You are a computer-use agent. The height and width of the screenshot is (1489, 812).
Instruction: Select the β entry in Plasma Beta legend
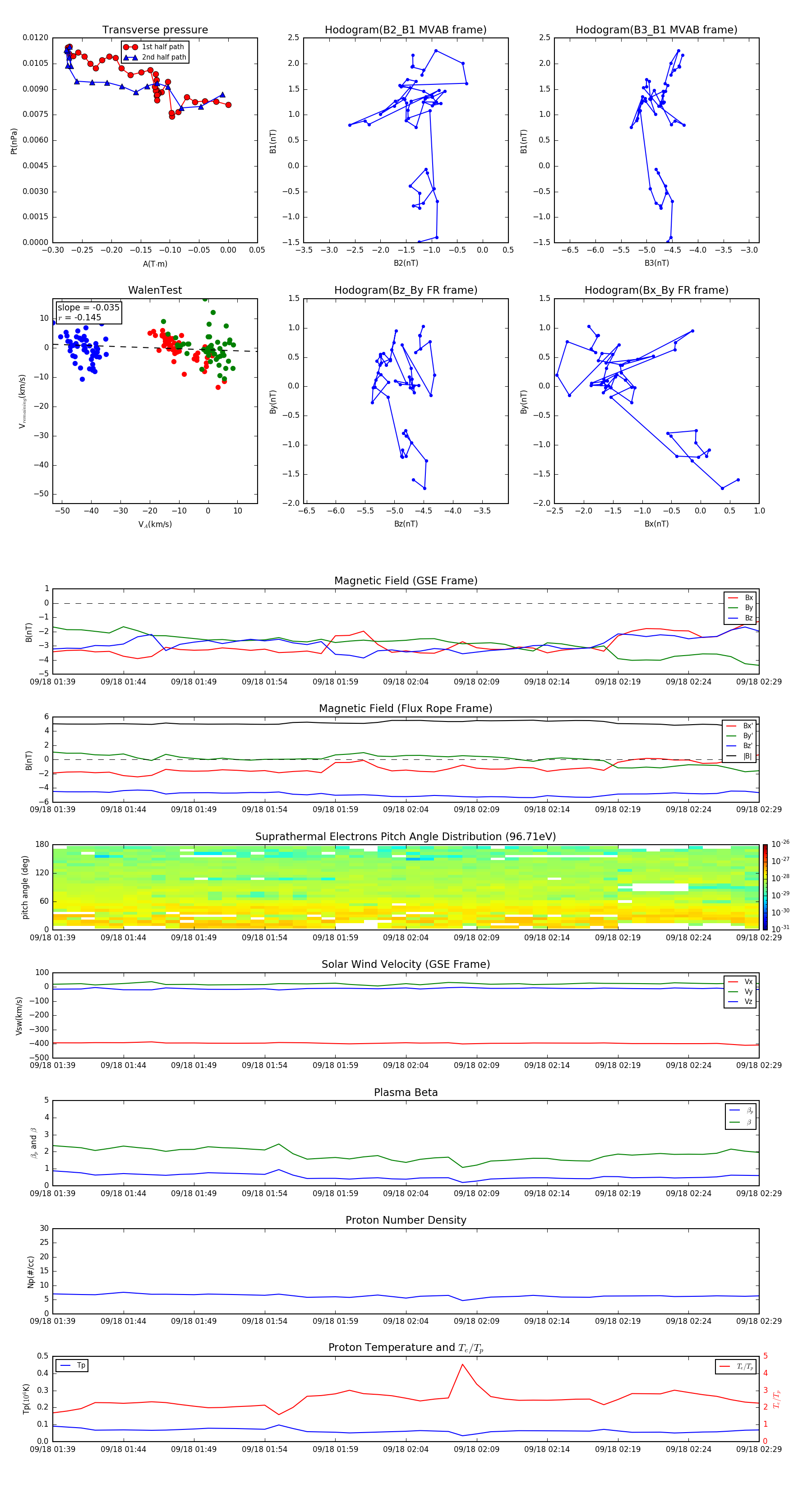pos(741,1122)
